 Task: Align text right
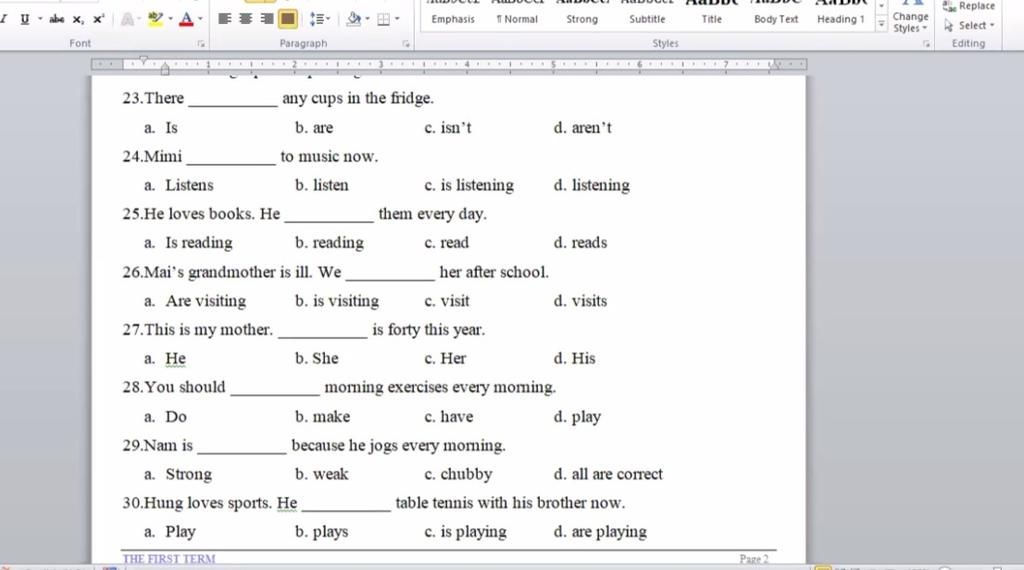[x=266, y=19]
